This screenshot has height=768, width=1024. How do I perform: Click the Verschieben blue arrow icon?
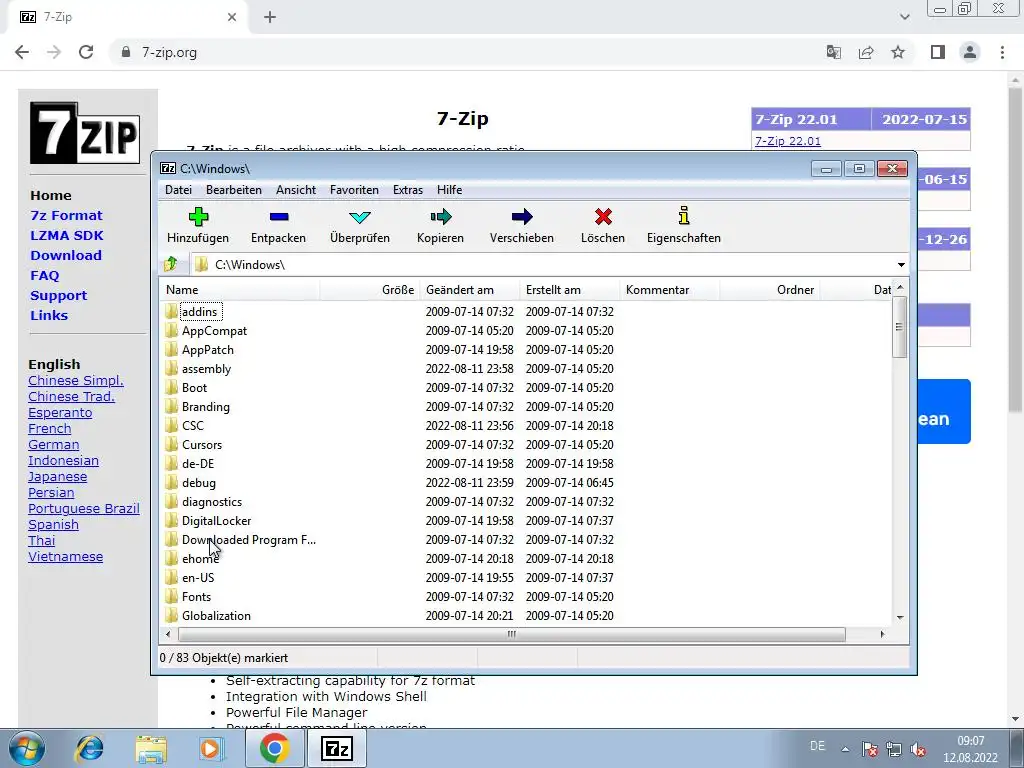pos(522,216)
